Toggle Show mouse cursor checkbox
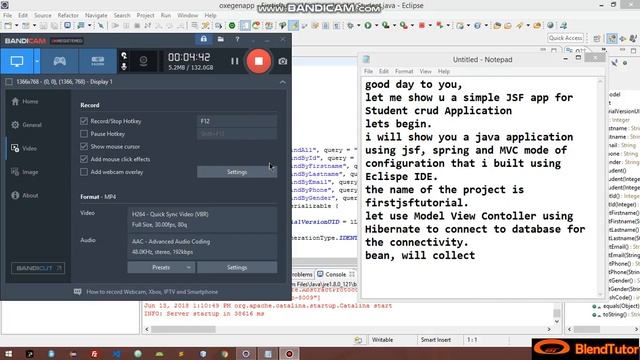This screenshot has height=360, width=640. coord(84,146)
